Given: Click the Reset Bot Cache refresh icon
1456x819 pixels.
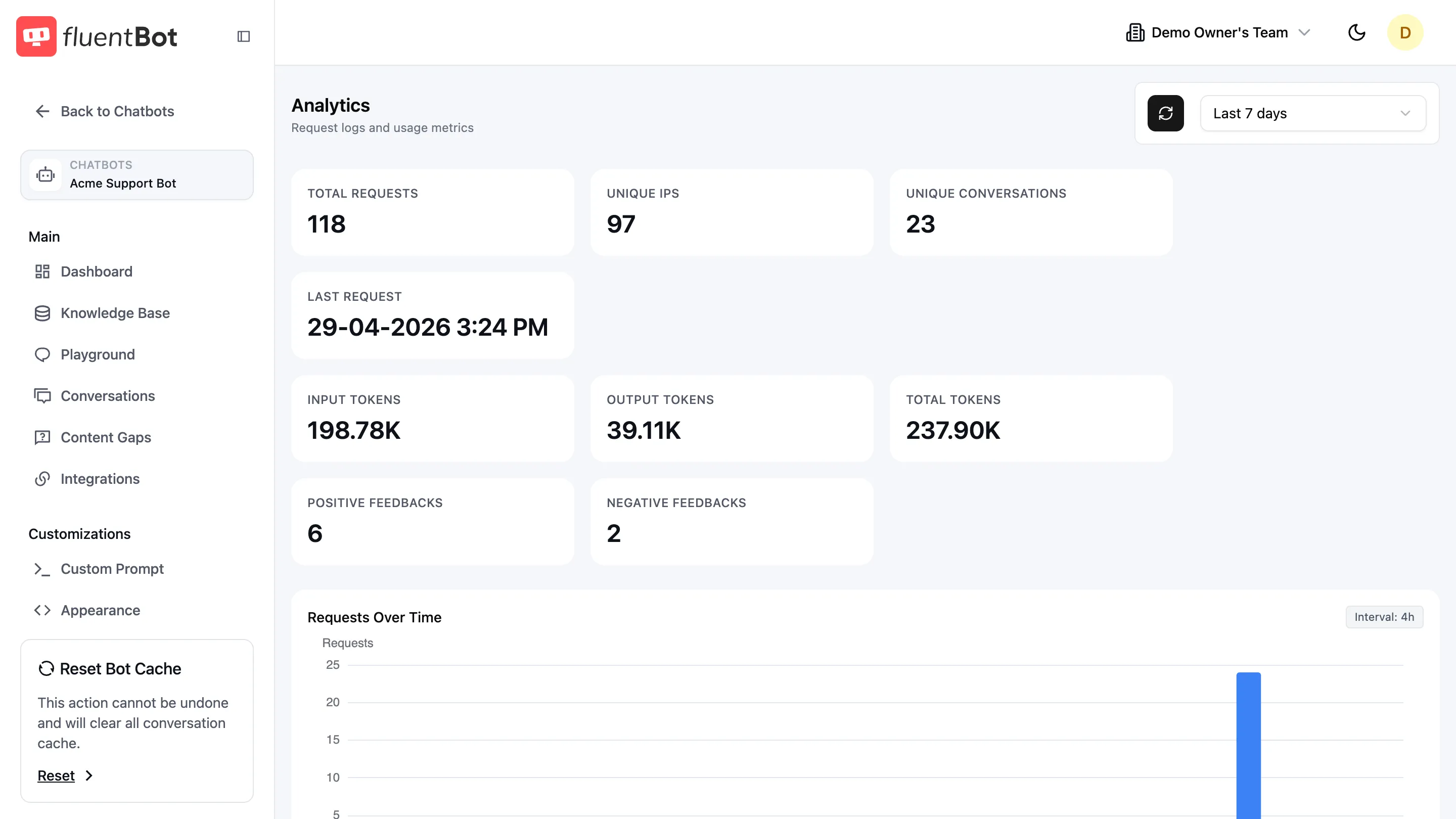Looking at the screenshot, I should coord(47,669).
